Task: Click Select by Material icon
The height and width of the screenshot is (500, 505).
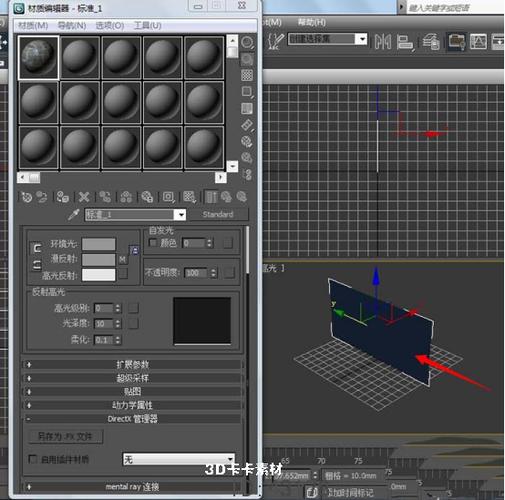Action: tap(247, 157)
